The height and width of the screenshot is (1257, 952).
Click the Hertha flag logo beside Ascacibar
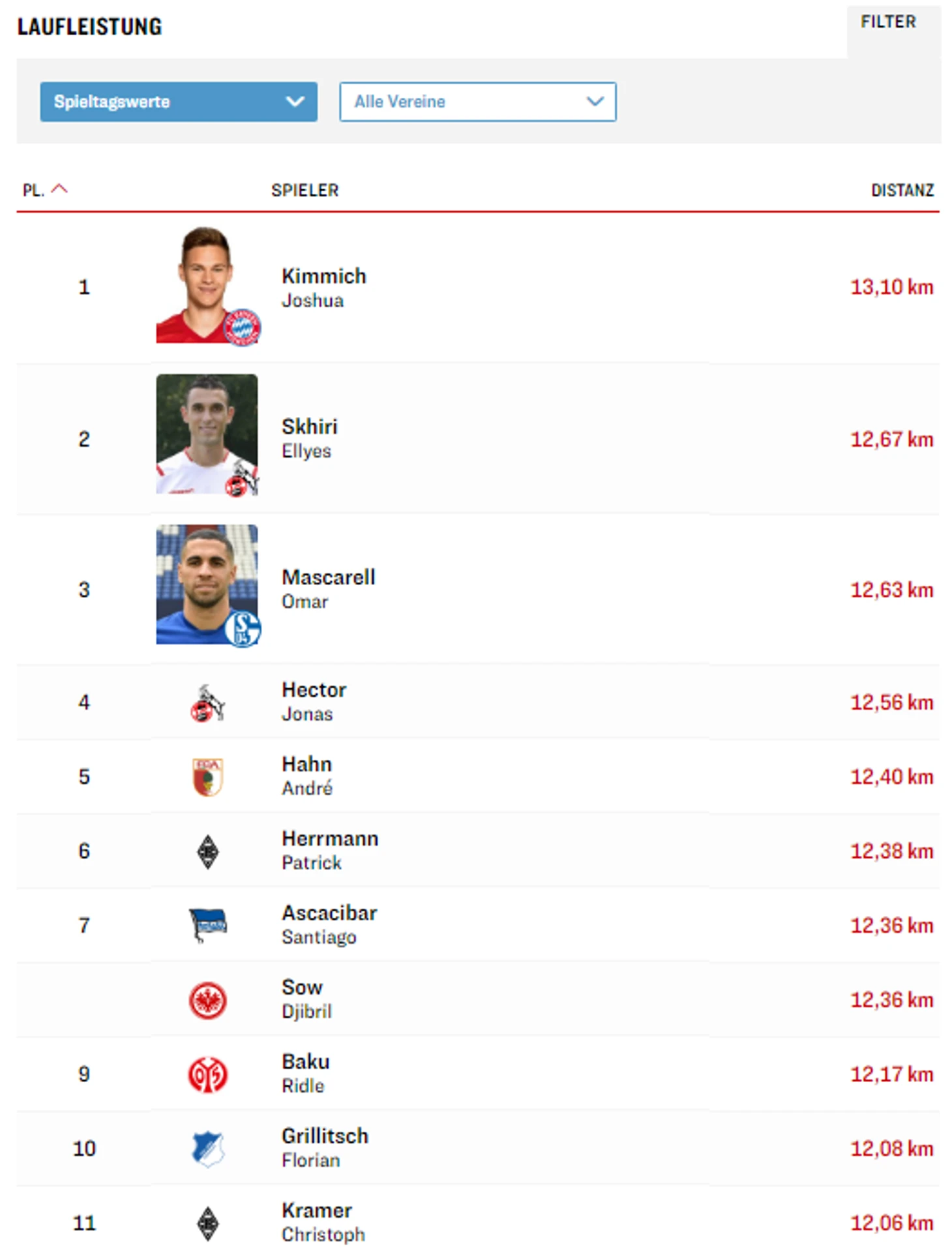pyautogui.click(x=207, y=925)
